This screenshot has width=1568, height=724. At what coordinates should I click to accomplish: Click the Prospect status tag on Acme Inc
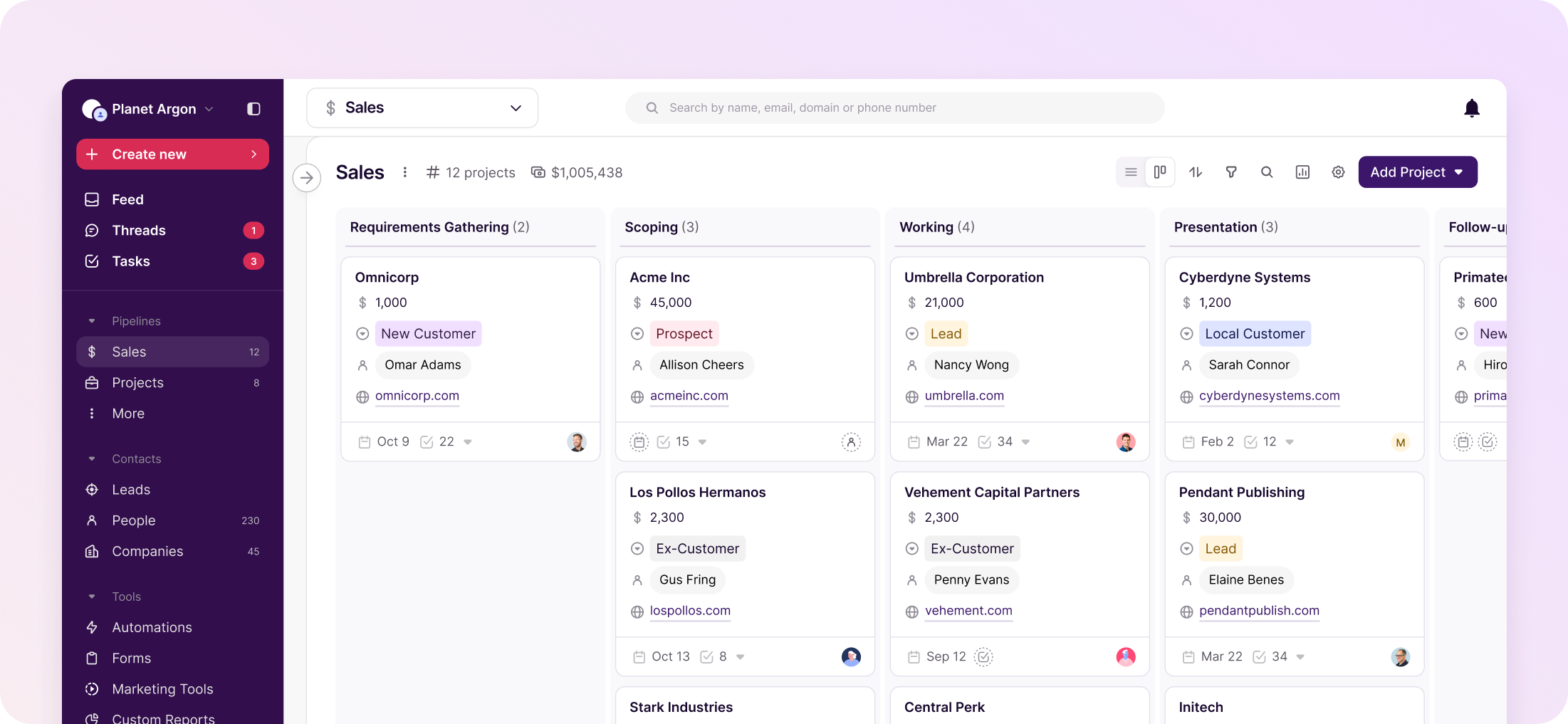(684, 334)
